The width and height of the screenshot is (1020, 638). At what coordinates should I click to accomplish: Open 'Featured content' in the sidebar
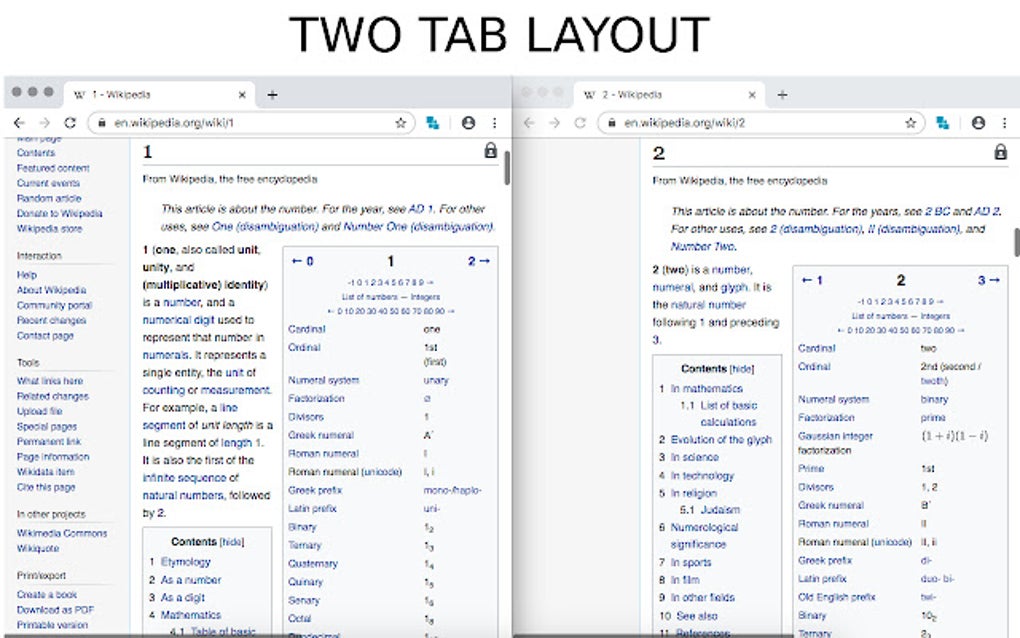pyautogui.click(x=53, y=168)
